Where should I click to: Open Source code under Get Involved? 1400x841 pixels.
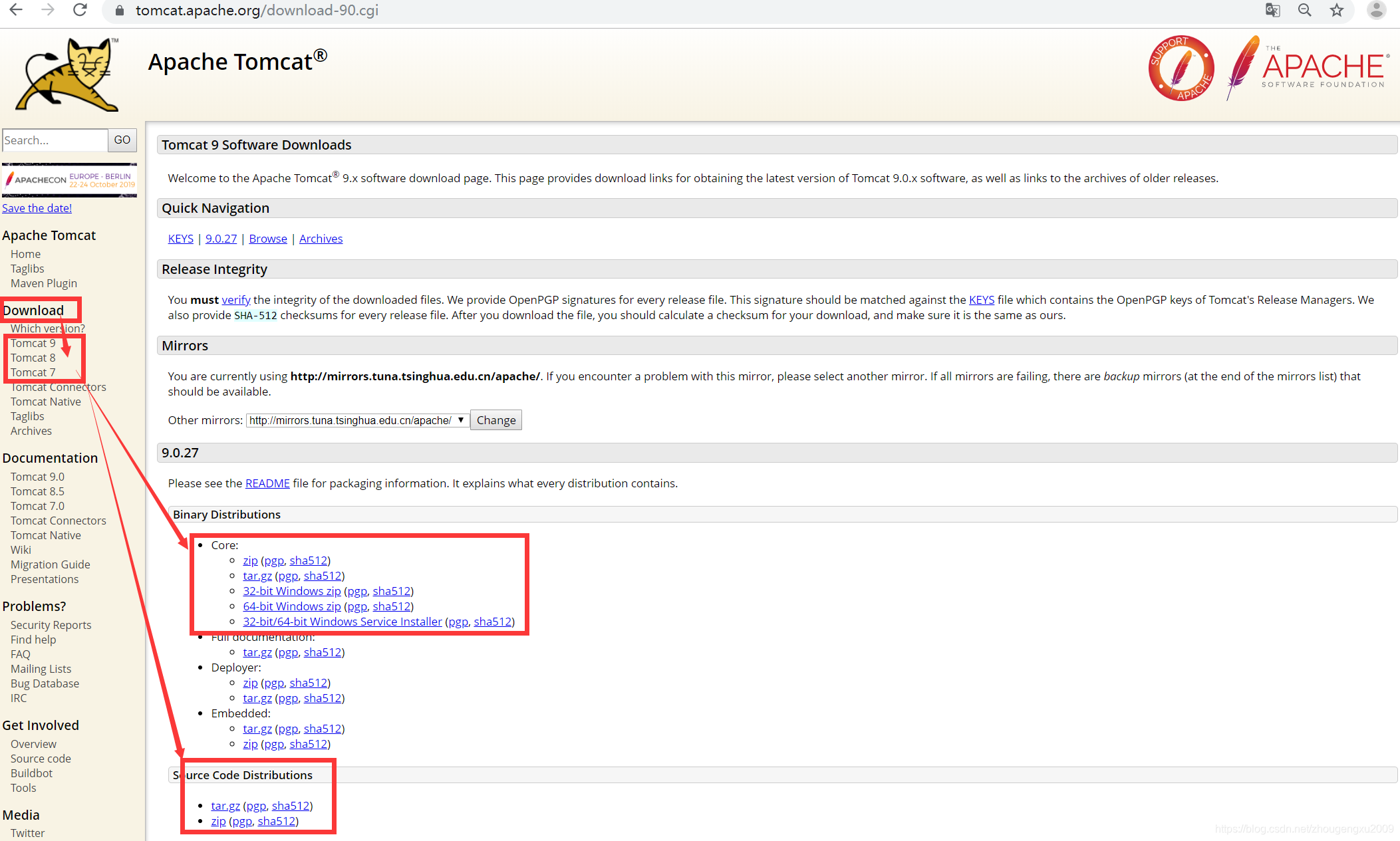tap(41, 759)
